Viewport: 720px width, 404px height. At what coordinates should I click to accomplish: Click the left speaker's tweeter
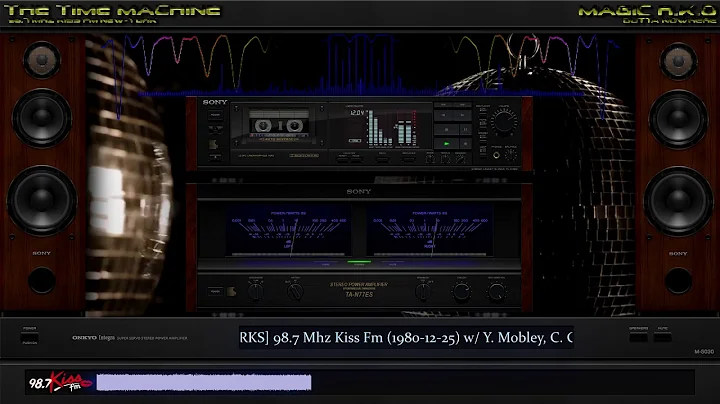(x=42, y=60)
